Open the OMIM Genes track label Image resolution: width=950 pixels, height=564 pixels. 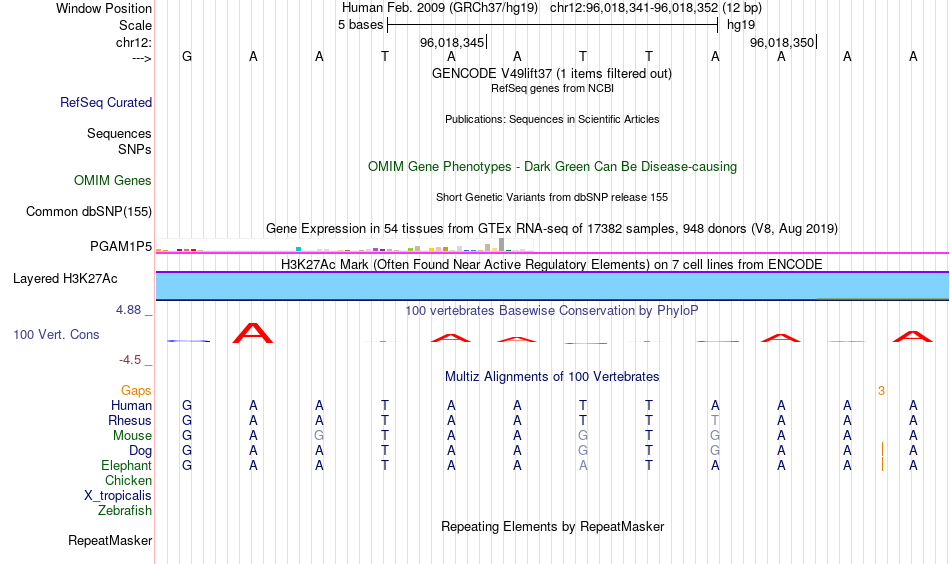point(113,181)
